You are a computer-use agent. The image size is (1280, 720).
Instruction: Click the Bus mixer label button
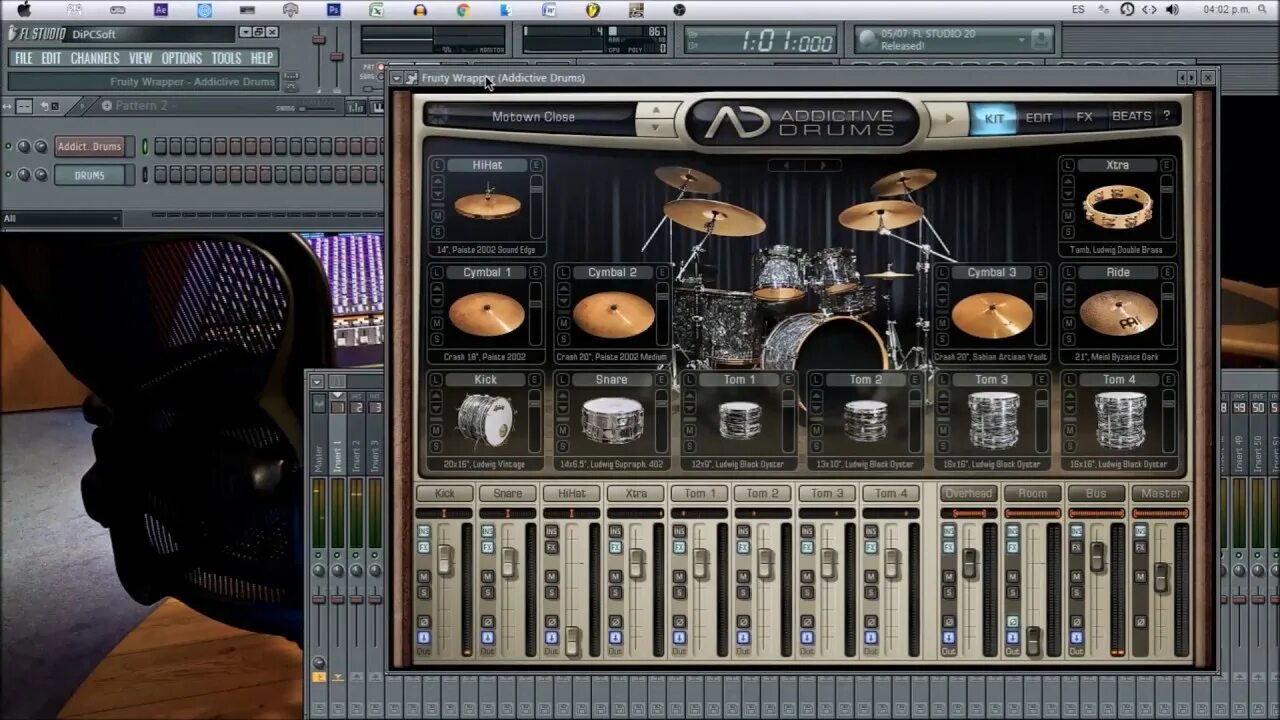tap(1096, 493)
